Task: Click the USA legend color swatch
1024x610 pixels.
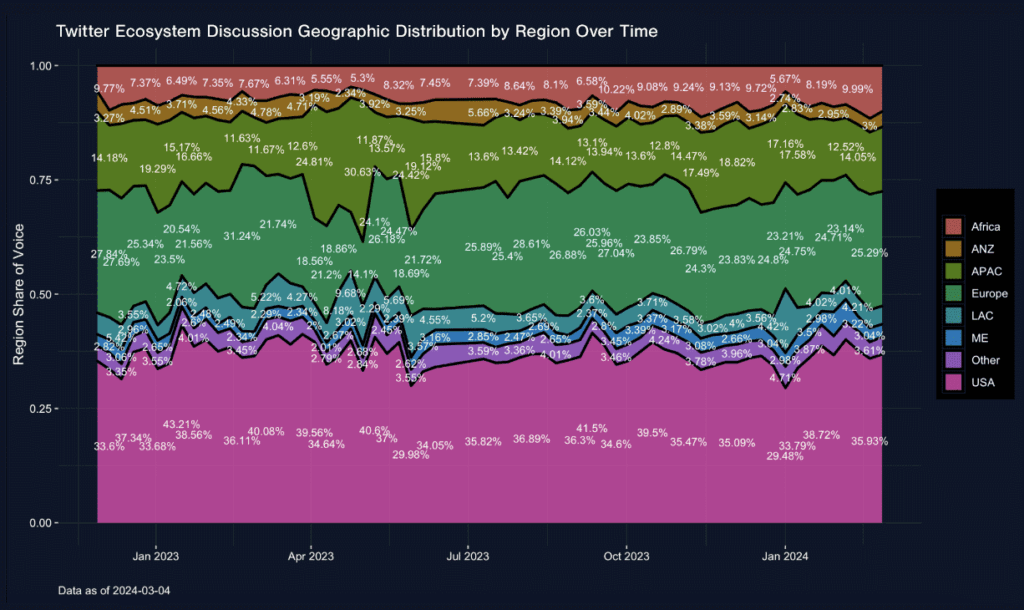Action: [953, 382]
